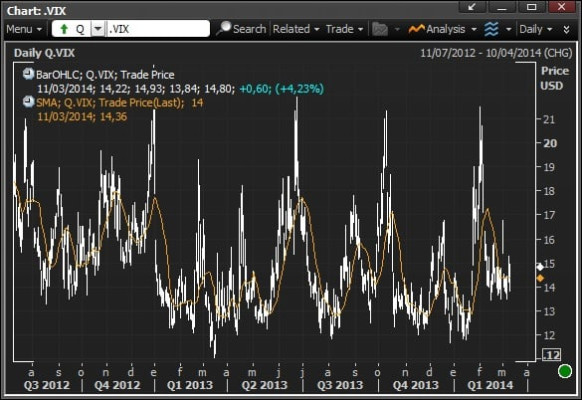This screenshot has height=400, width=582.
Task: Click the Search button label
Action: click(249, 29)
